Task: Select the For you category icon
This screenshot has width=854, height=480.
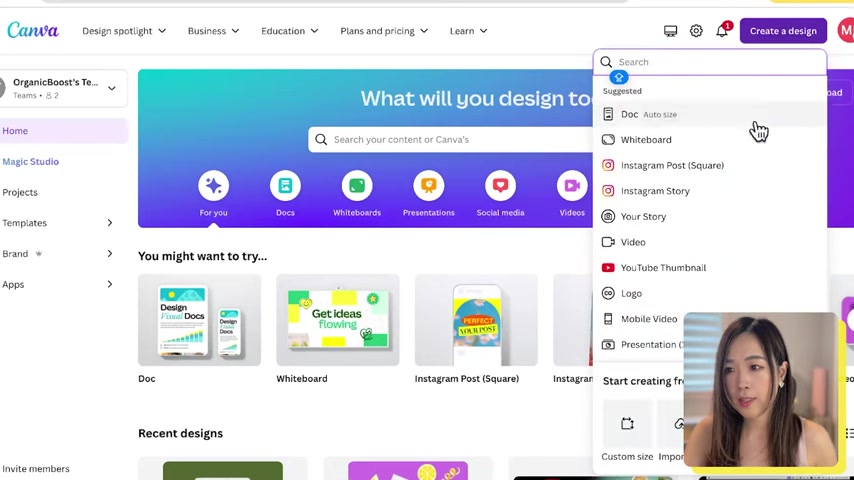Action: pyautogui.click(x=214, y=186)
